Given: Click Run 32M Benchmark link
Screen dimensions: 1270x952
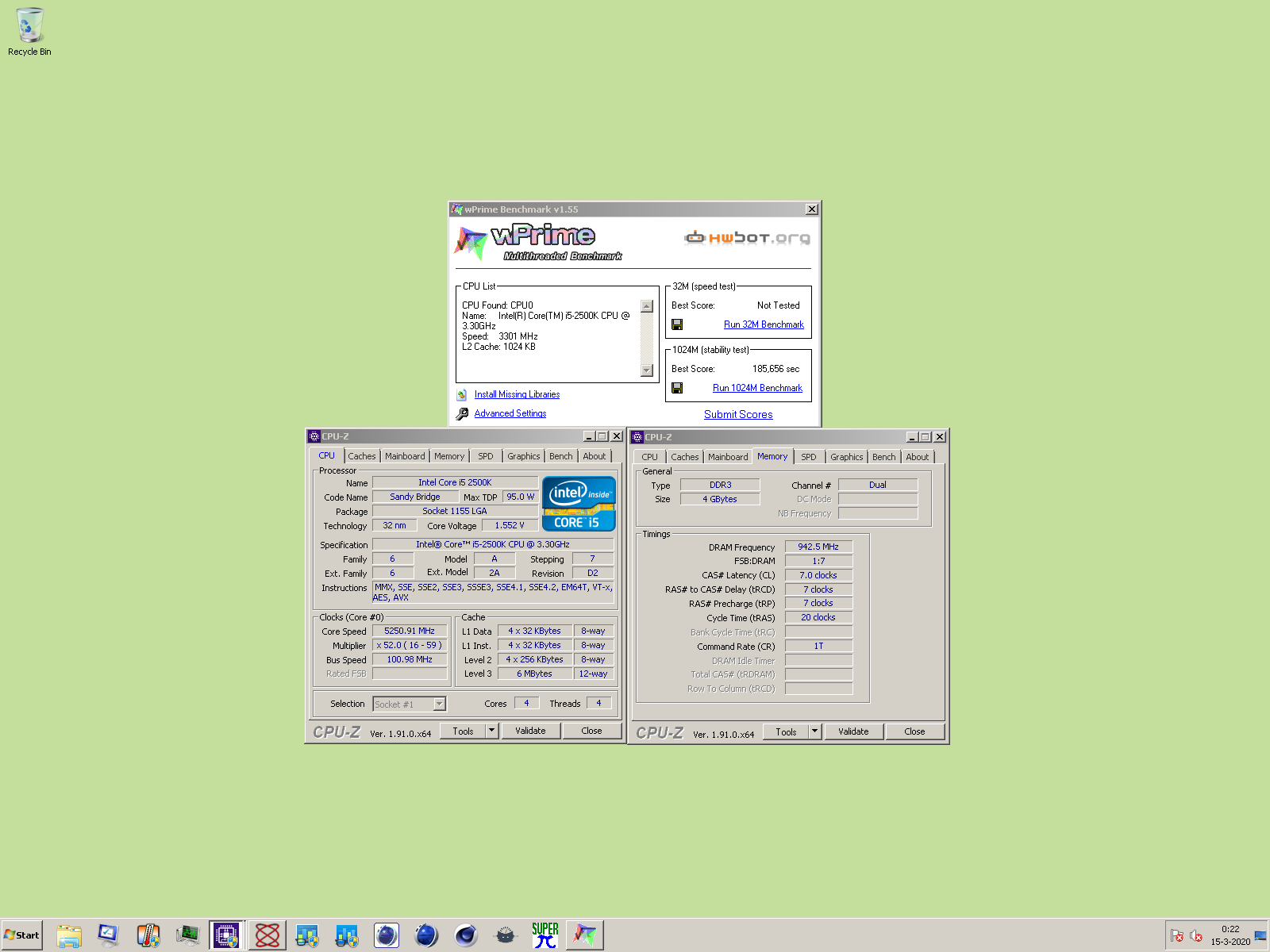Looking at the screenshot, I should point(764,324).
